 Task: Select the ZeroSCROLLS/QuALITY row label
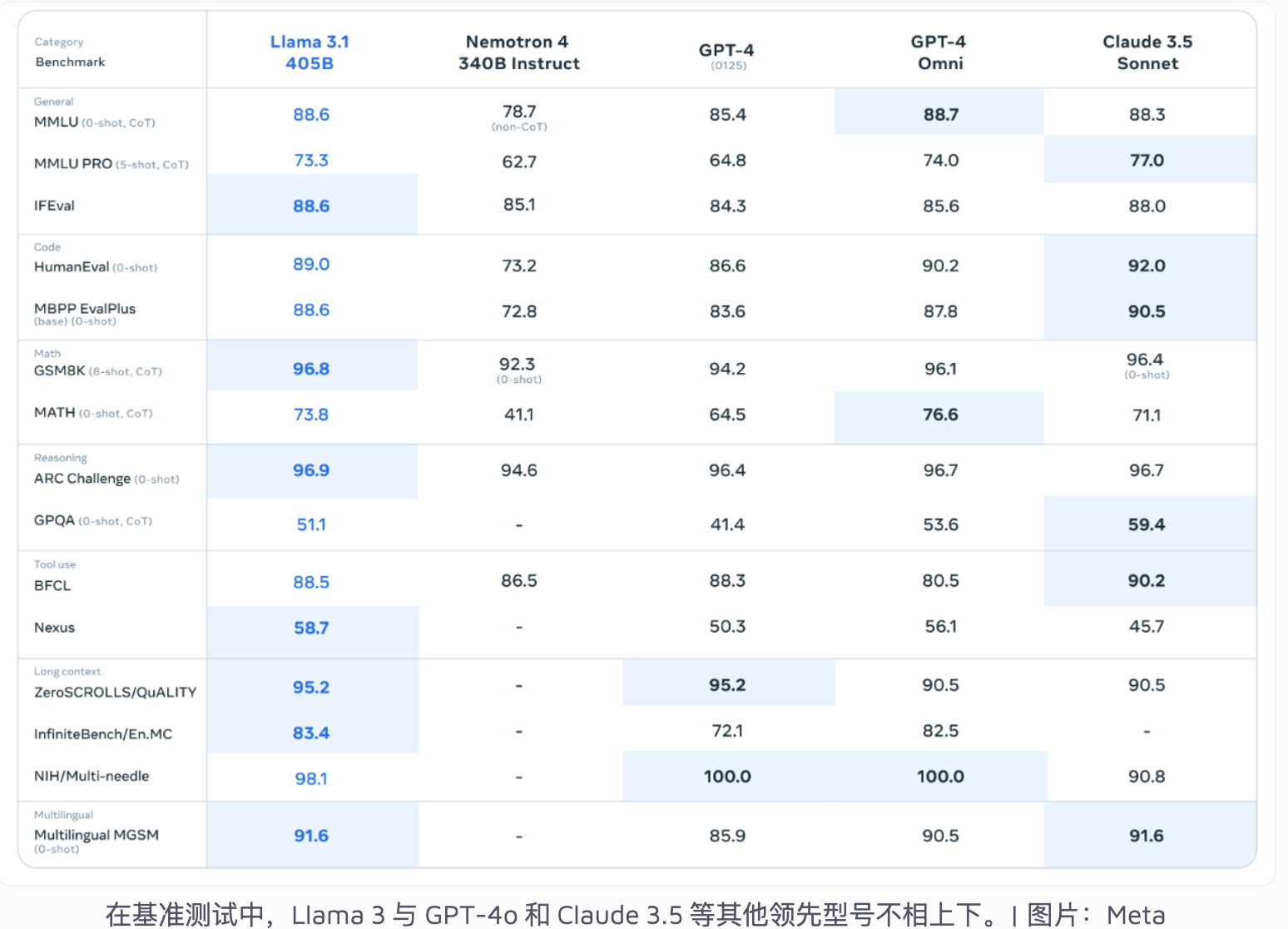(x=116, y=693)
